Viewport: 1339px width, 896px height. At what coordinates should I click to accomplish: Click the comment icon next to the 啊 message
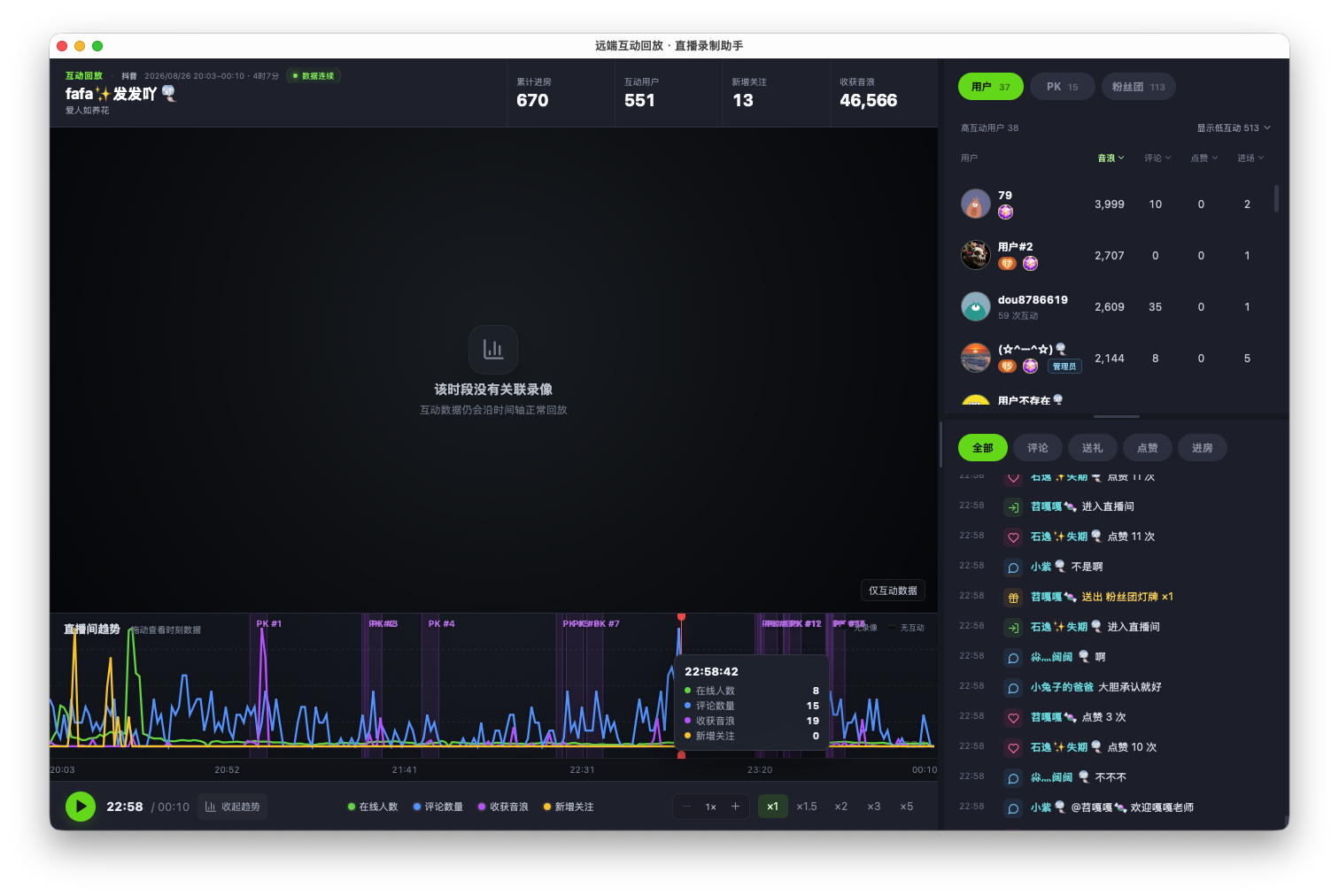point(1013,658)
